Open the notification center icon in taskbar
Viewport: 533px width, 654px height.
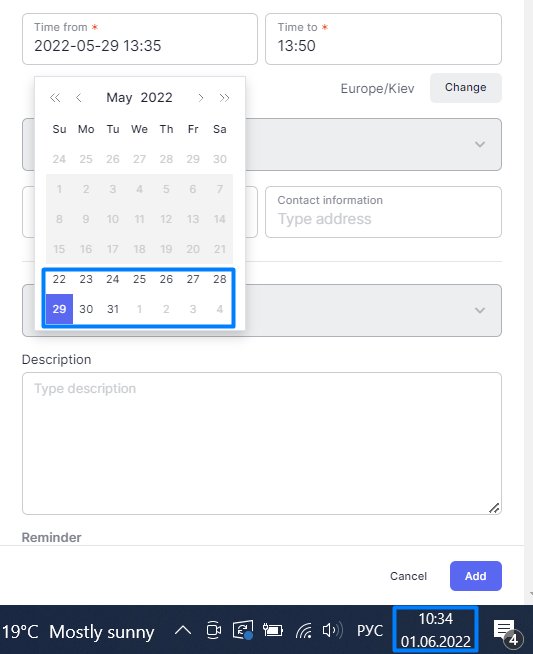coord(505,631)
